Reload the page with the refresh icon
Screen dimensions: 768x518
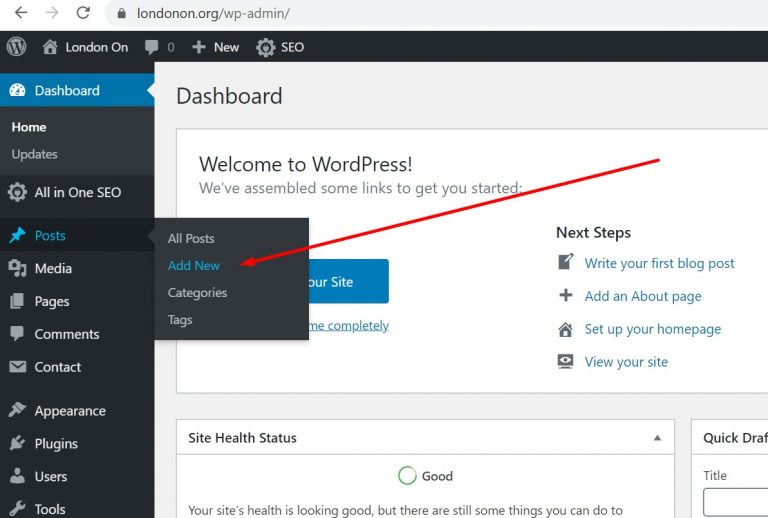point(83,13)
